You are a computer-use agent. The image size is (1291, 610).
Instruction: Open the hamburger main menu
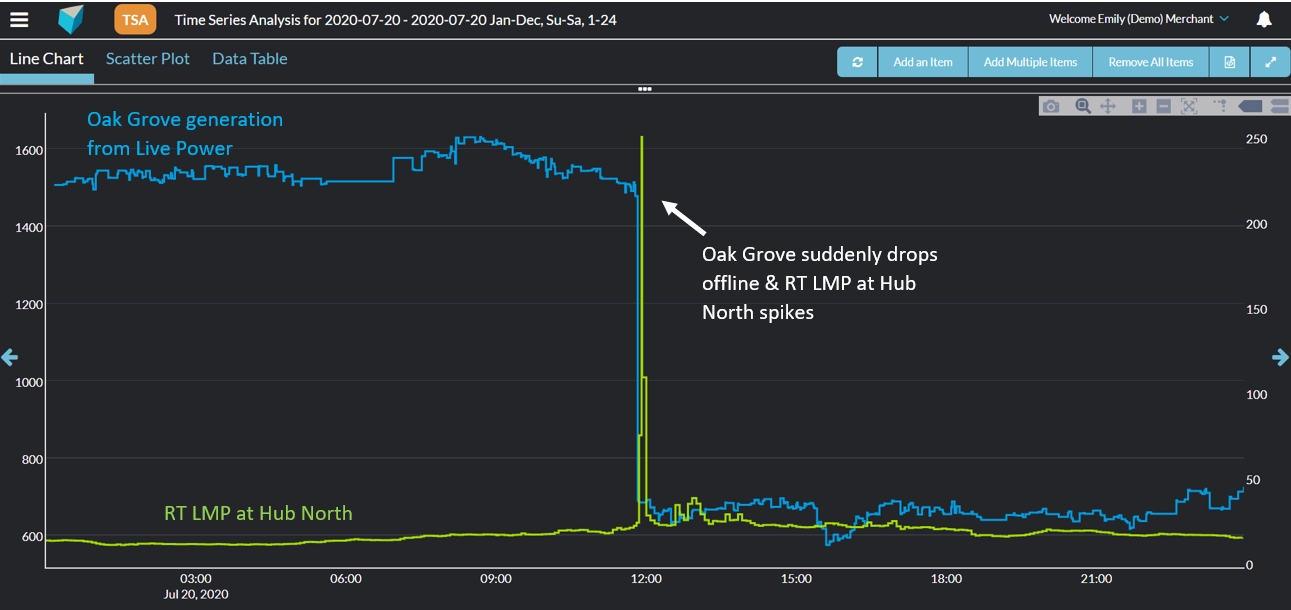click(x=19, y=19)
